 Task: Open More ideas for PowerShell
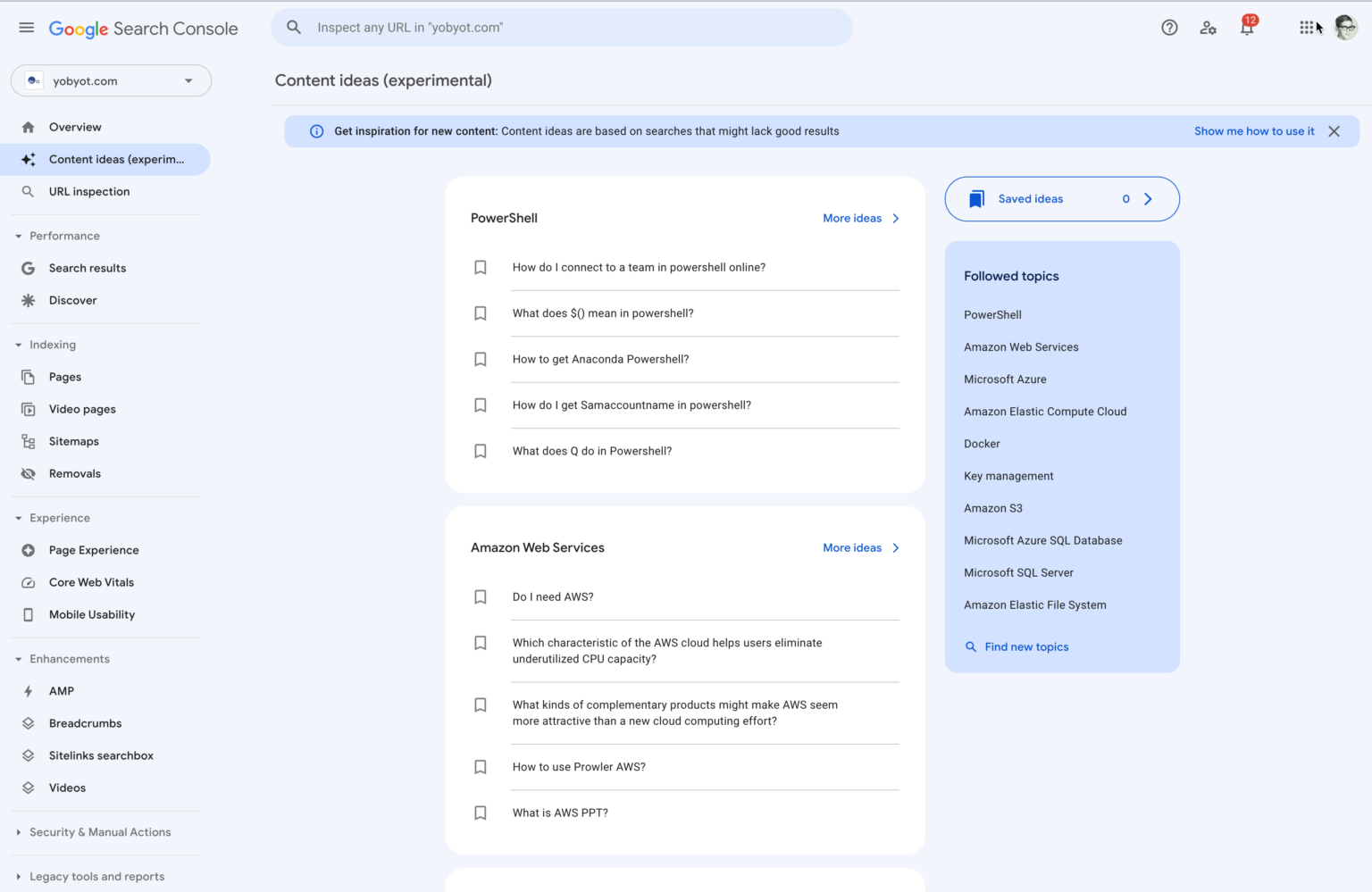click(852, 218)
